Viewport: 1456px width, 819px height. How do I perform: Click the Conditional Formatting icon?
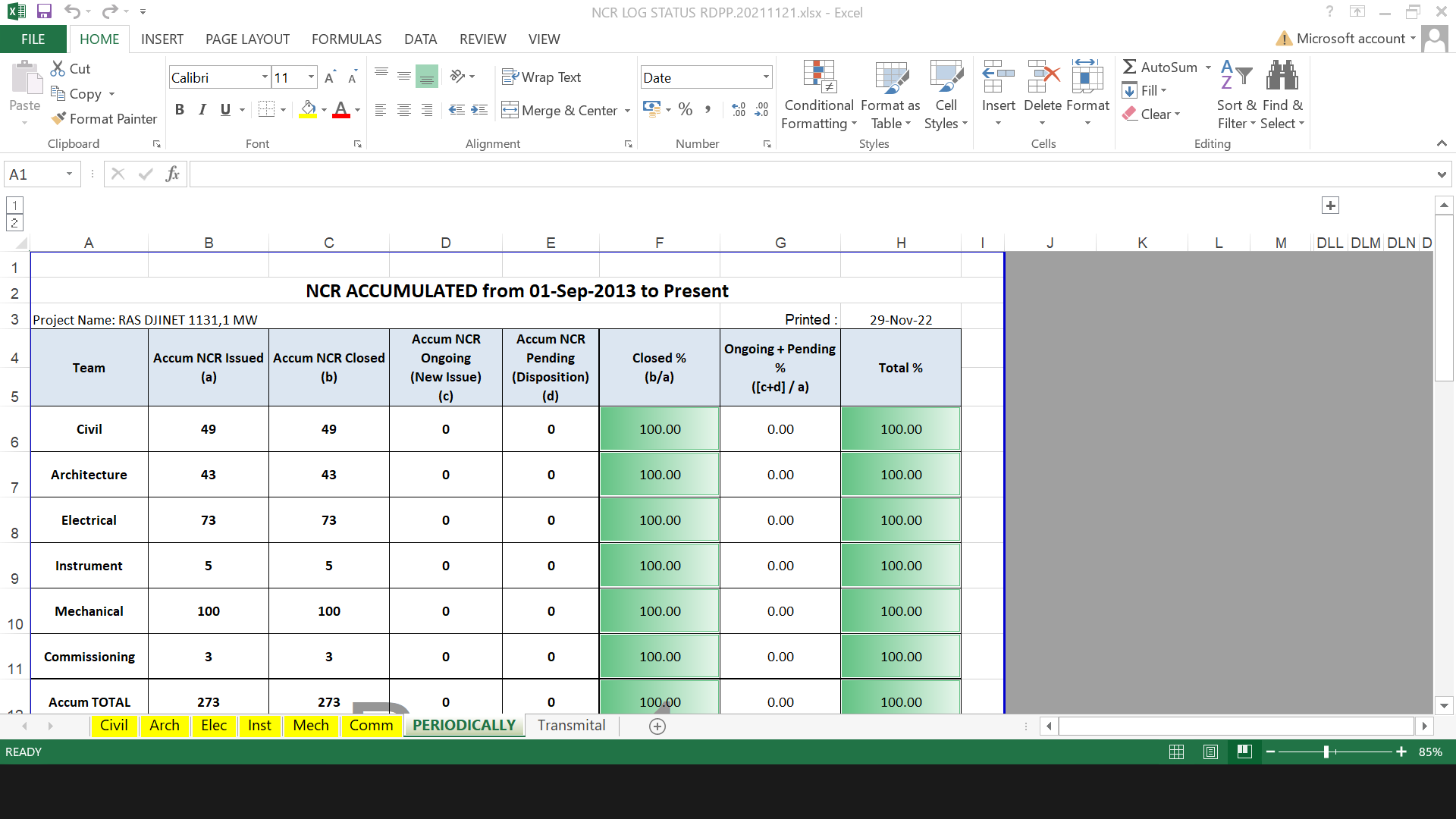pos(819,76)
